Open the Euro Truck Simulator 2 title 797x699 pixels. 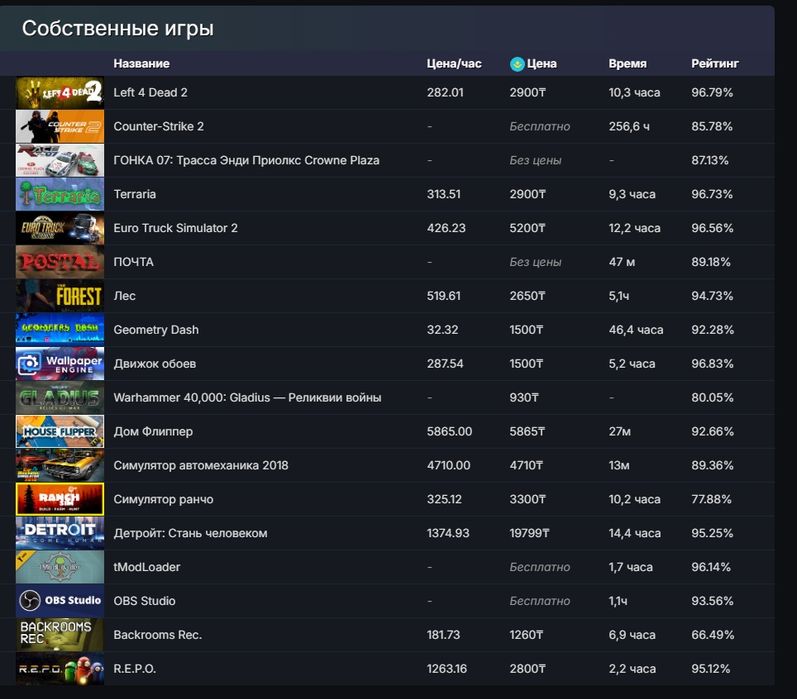(x=175, y=228)
